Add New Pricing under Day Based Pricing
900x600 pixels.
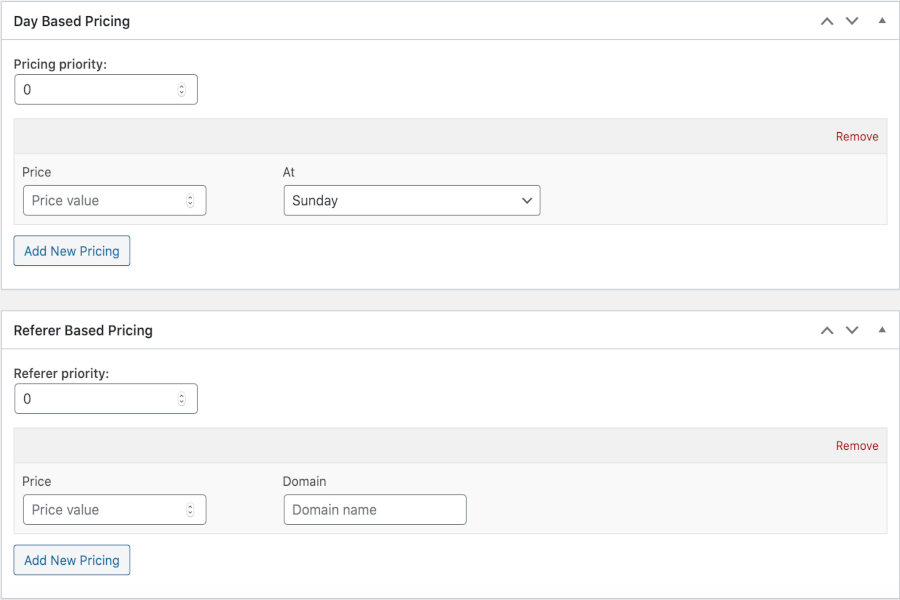coord(72,251)
